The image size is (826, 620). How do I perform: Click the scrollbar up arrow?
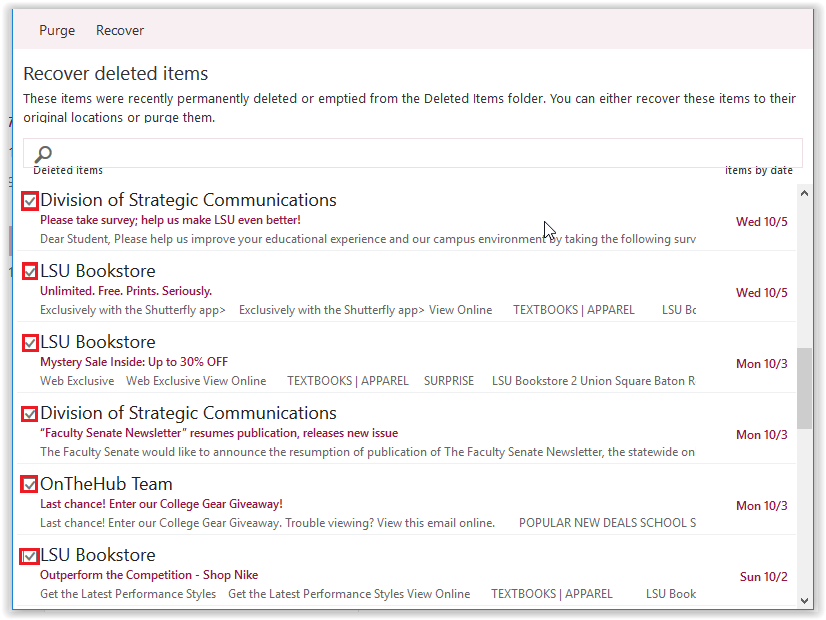coord(804,193)
